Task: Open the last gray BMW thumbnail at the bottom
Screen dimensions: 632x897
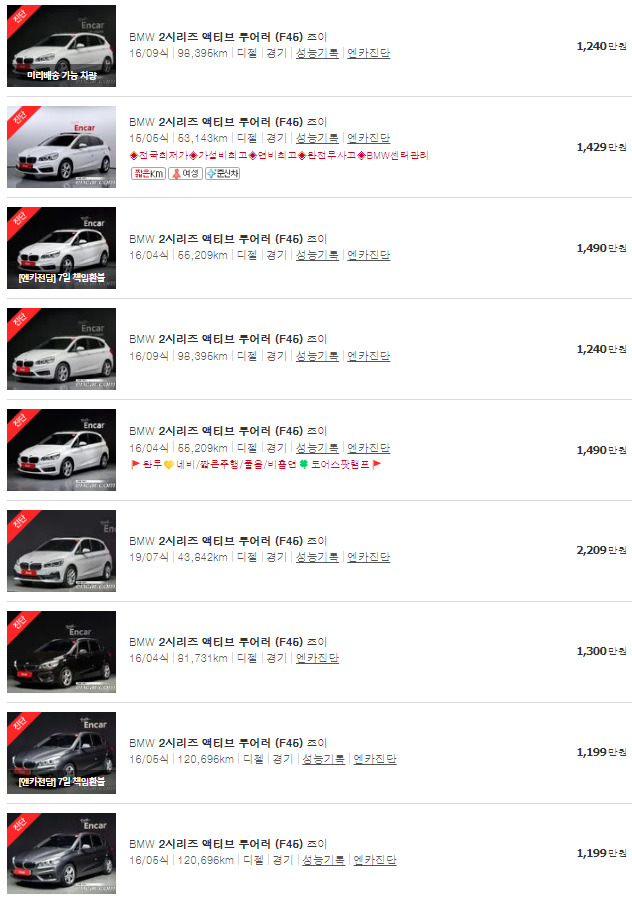Action: (61, 854)
